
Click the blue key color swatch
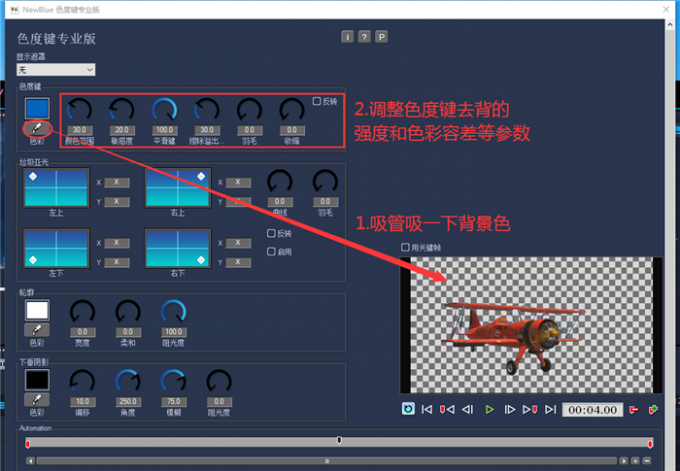point(37,108)
